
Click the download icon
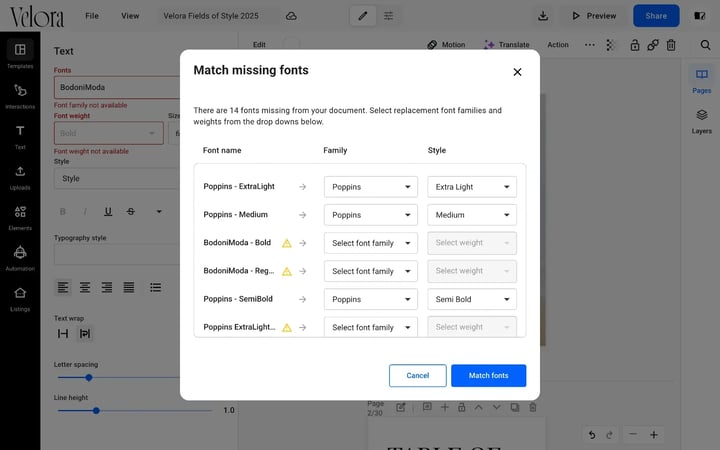[x=543, y=16]
